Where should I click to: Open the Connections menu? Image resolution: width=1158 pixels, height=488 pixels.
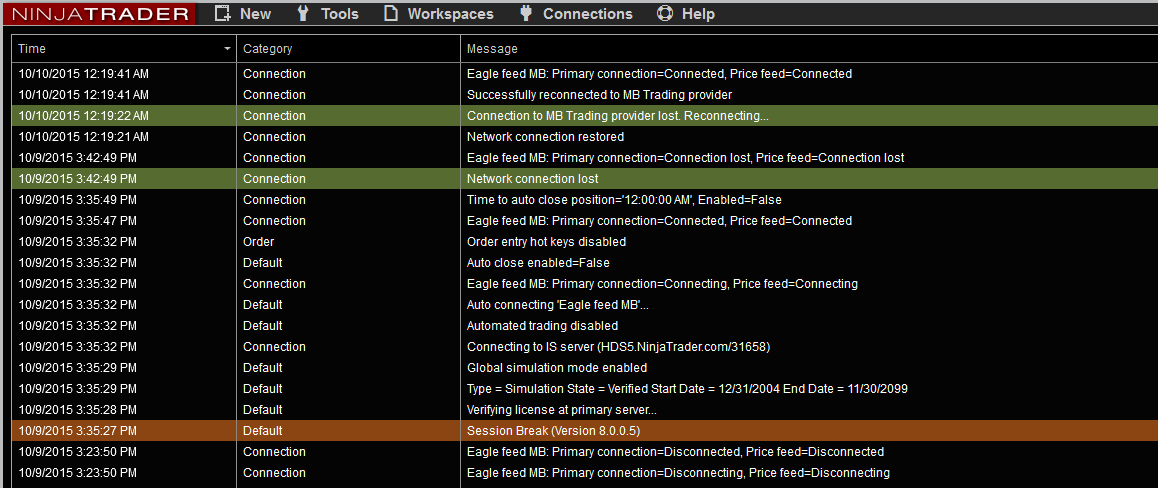tap(588, 14)
